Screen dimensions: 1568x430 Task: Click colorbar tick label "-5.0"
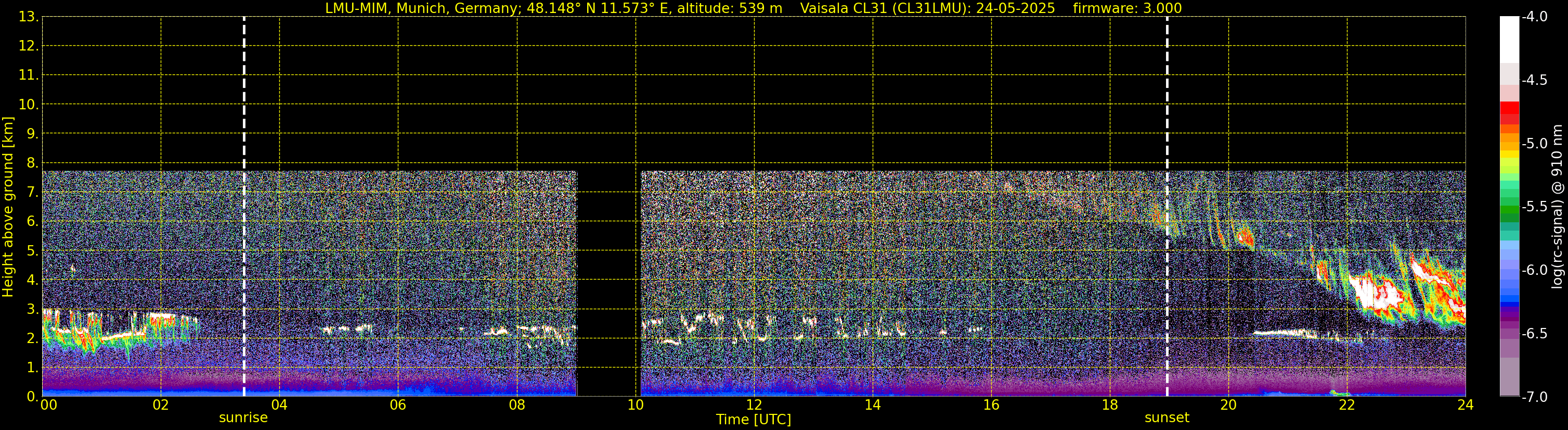pyautogui.click(x=1535, y=143)
